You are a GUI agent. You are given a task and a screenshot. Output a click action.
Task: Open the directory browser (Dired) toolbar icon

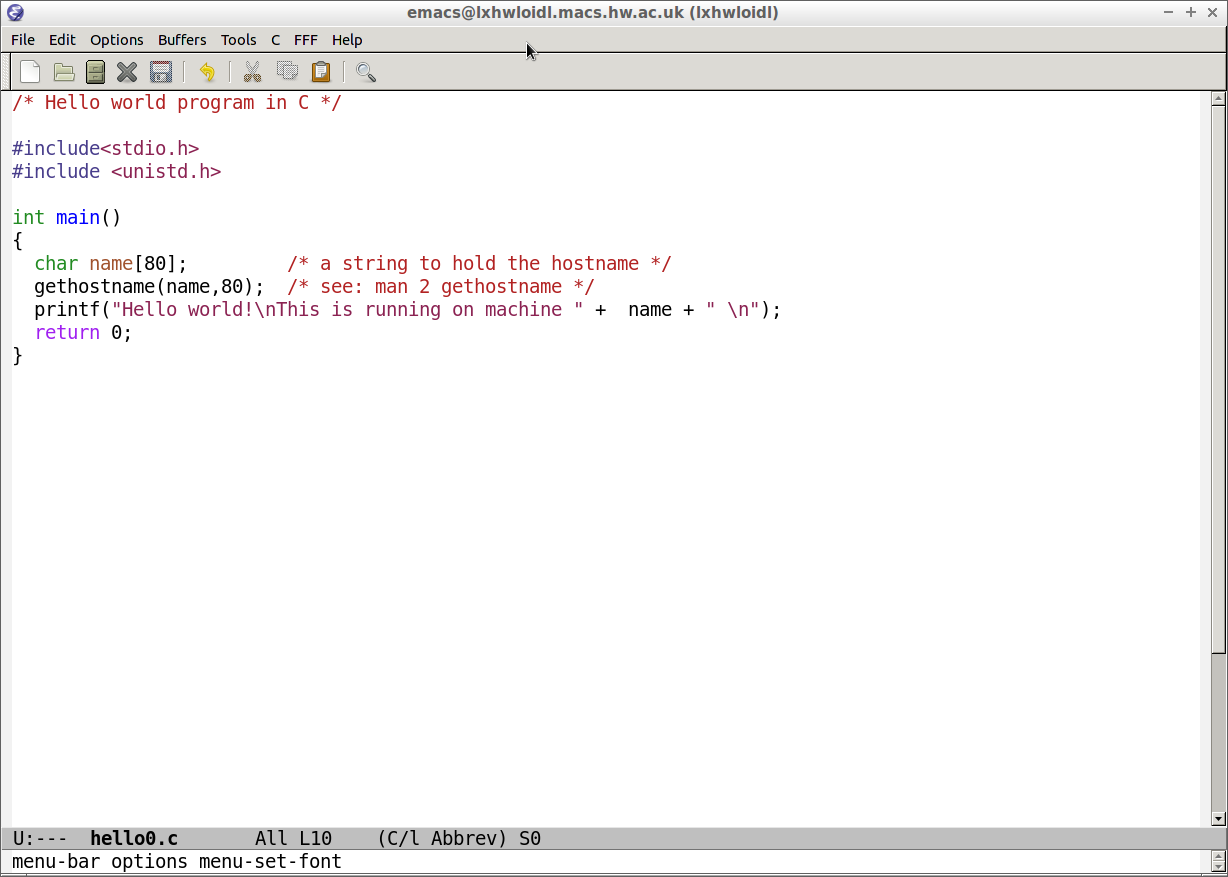coord(95,72)
